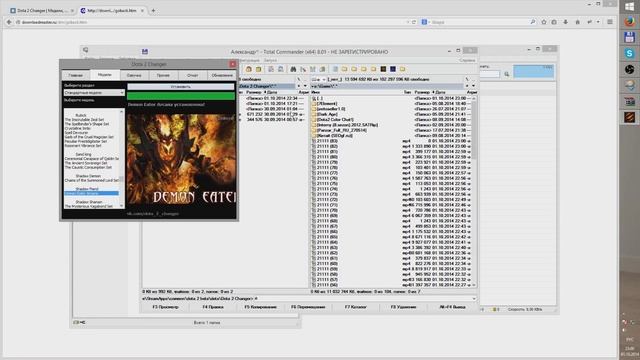Screen dimensions: 640x360
Task: Open Стандартные модели section dropdown
Action: point(94,93)
